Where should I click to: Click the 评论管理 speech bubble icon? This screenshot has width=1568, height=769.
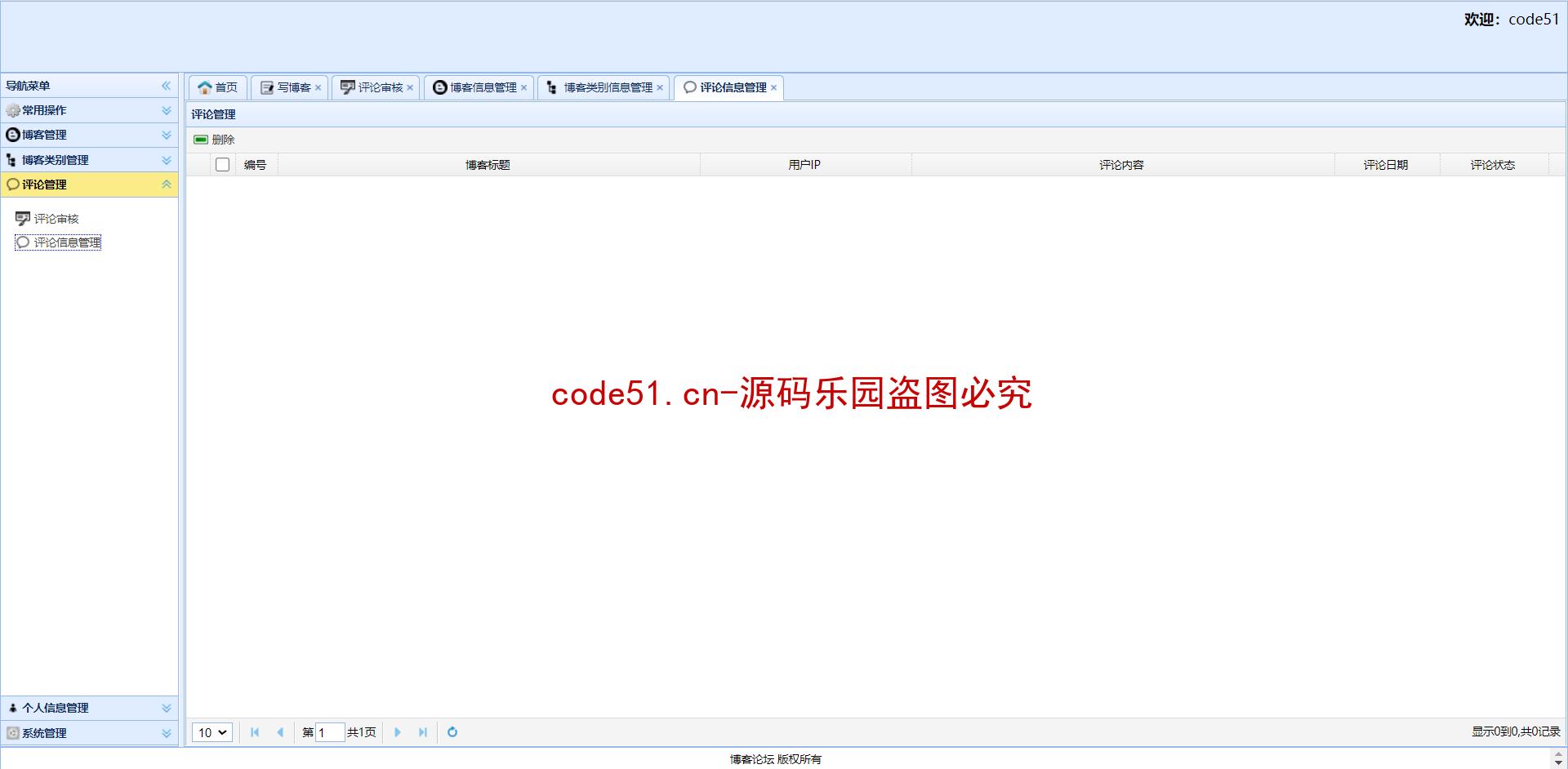coord(13,184)
